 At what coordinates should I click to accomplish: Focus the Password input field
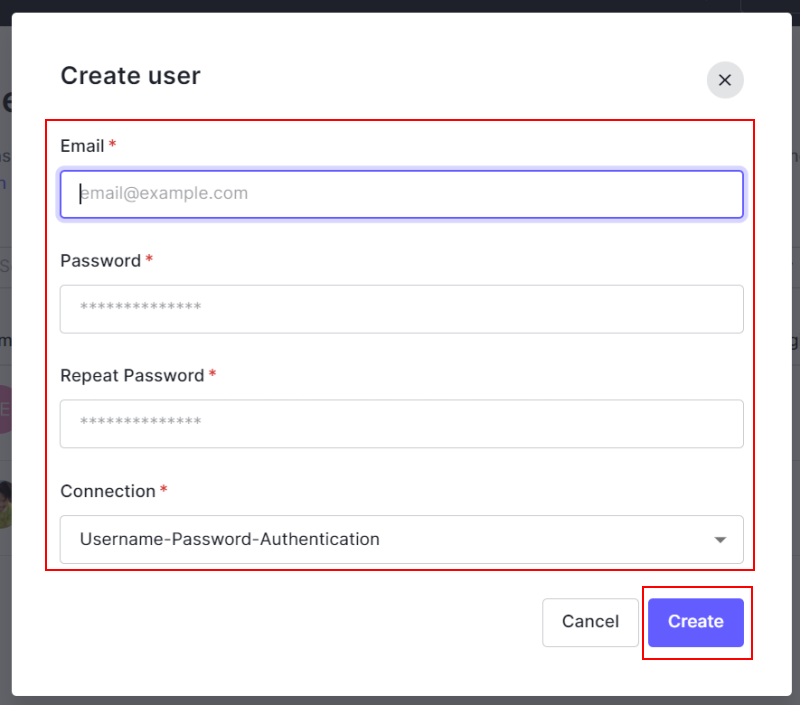pyautogui.click(x=401, y=309)
